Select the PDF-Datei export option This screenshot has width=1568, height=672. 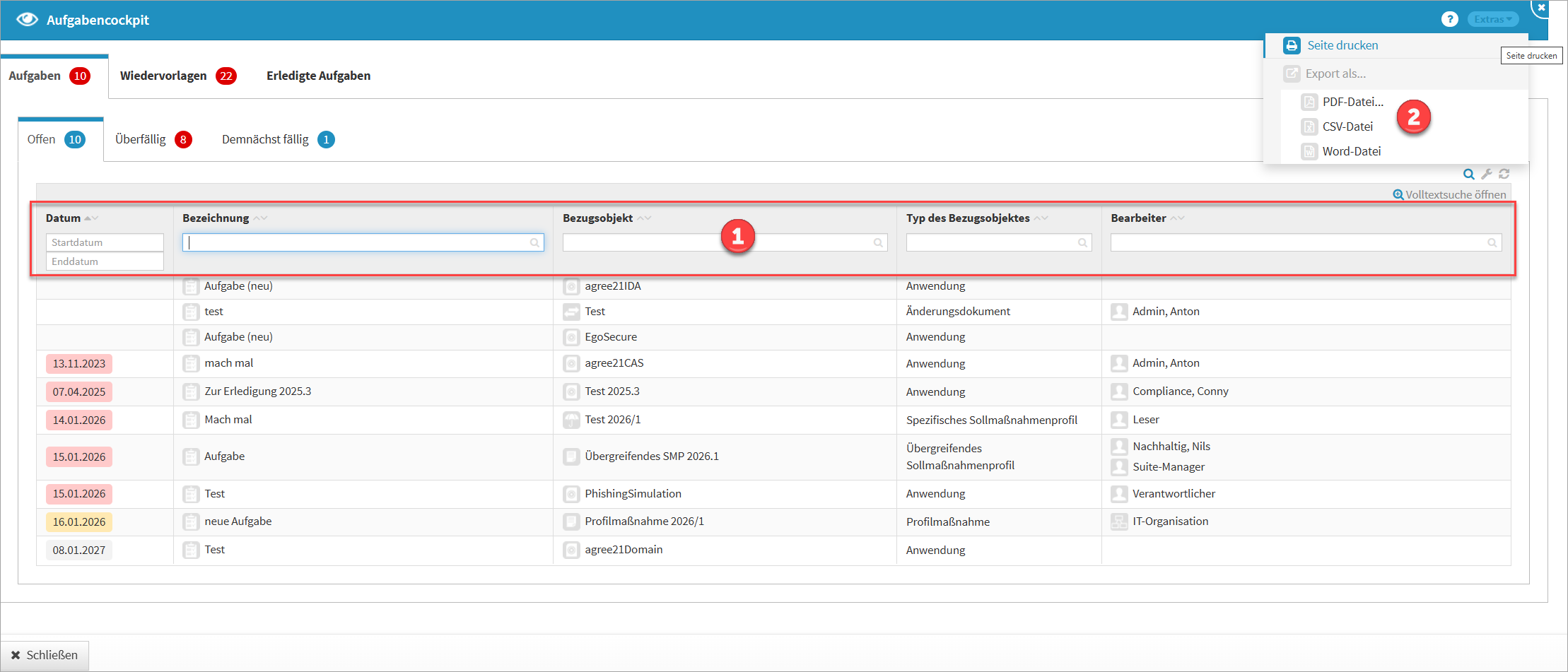click(x=1352, y=102)
